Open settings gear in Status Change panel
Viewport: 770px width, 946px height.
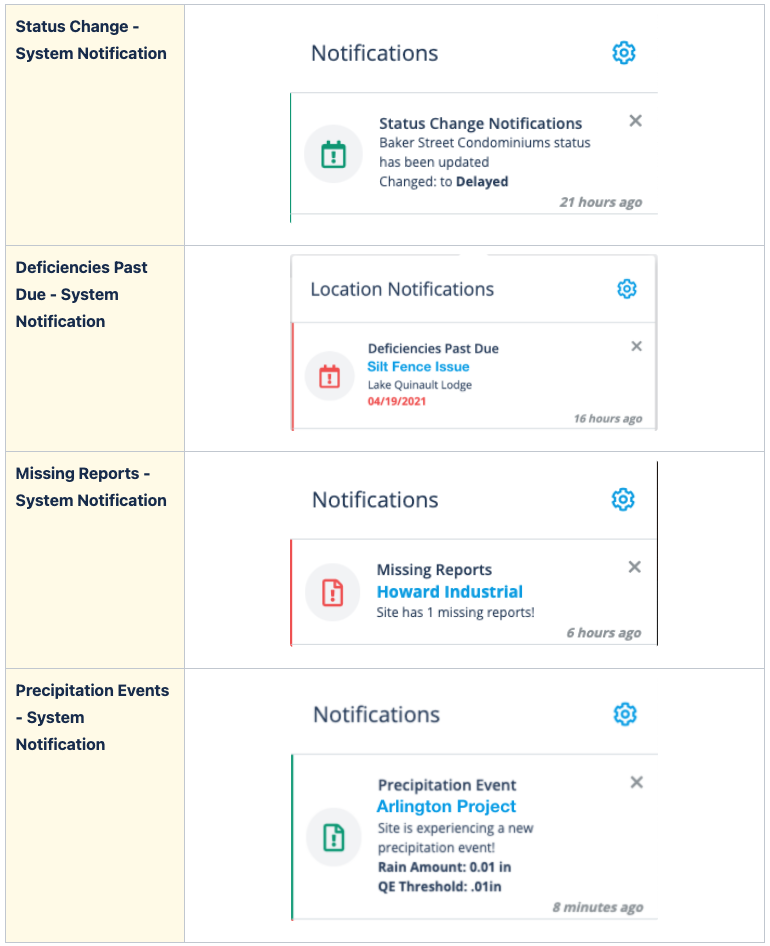tap(623, 53)
